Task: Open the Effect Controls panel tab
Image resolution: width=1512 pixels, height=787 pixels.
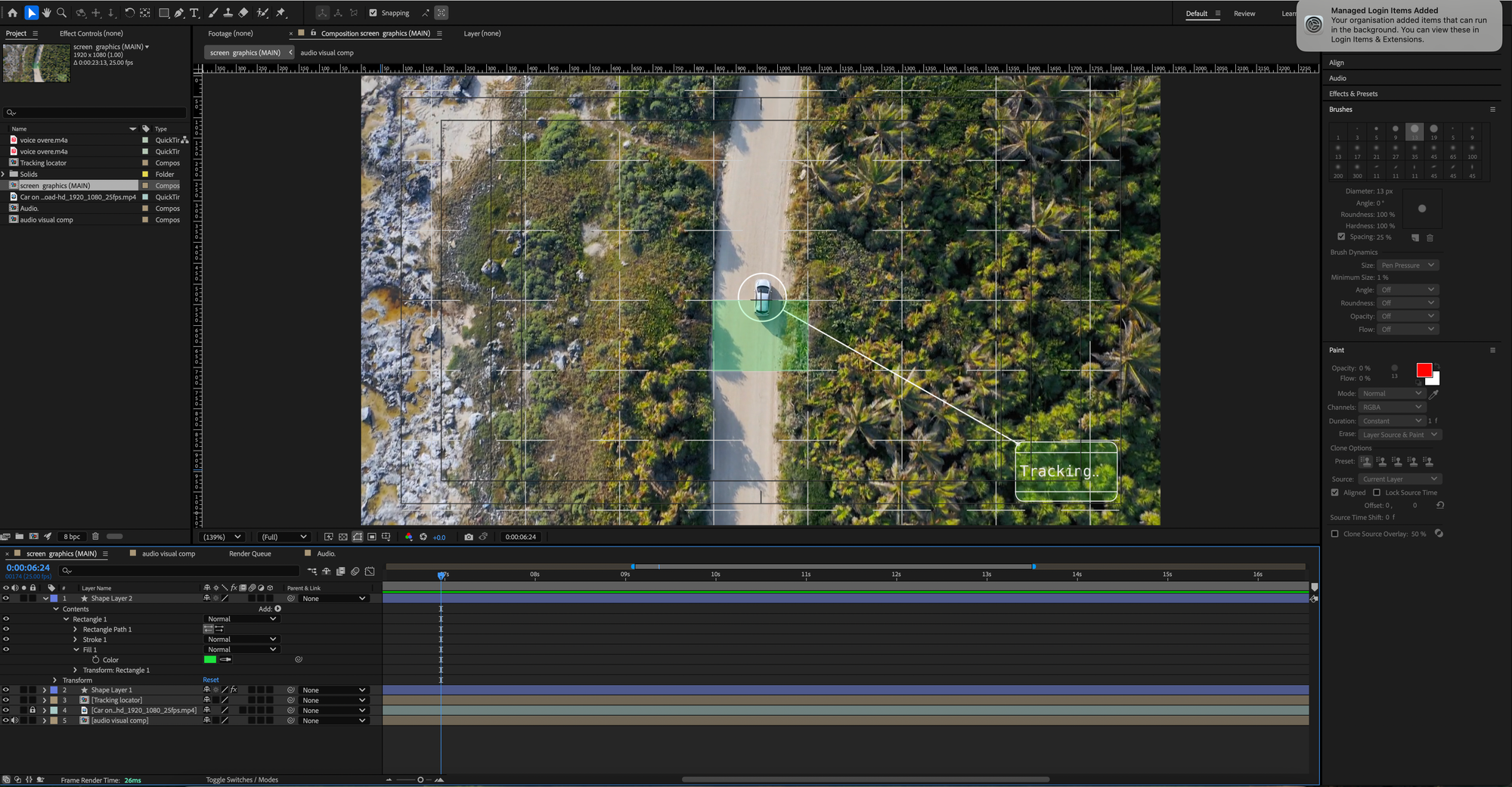Action: [91, 33]
